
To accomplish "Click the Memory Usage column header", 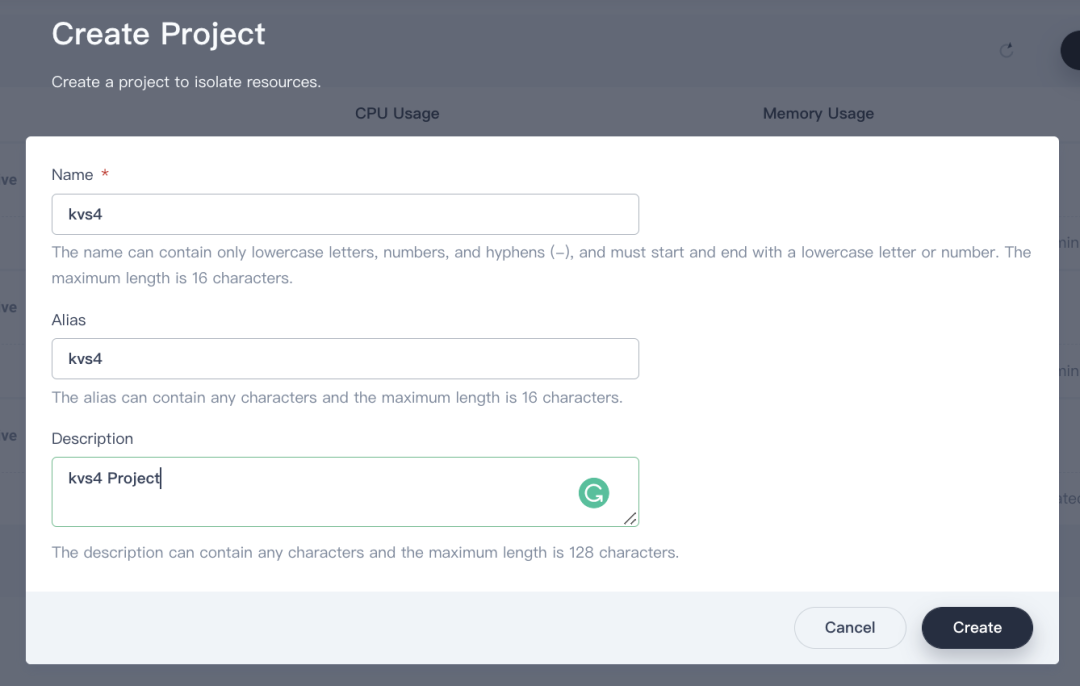I will tap(818, 114).
